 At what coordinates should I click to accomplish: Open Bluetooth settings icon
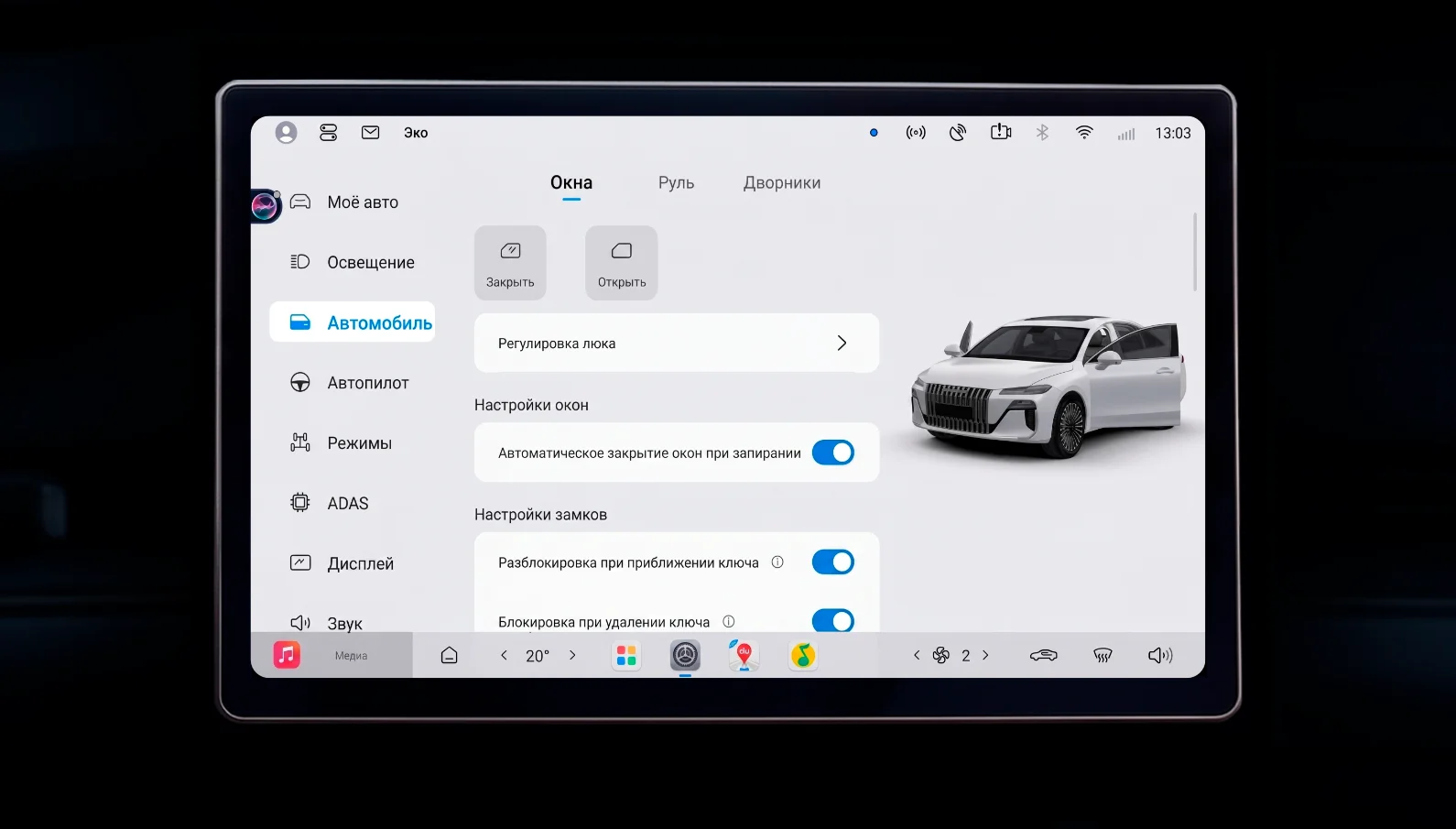[1042, 133]
